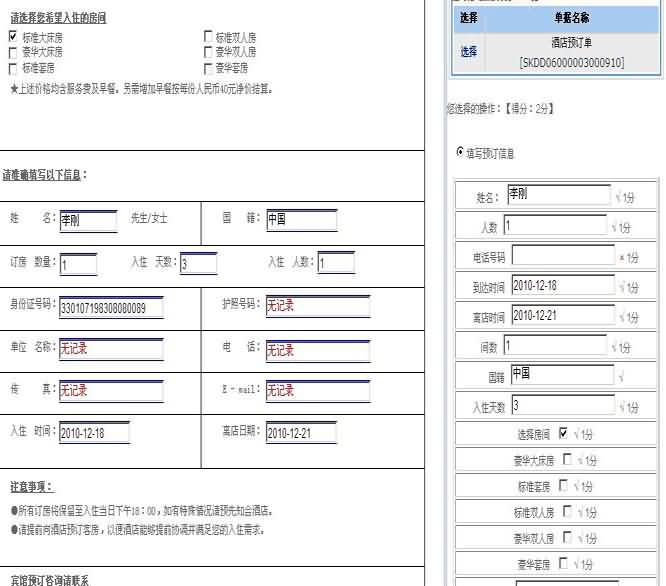Screen dimensions: 666x586
Task: Check 标准双人房 in the left room list
Action: coord(208,36)
